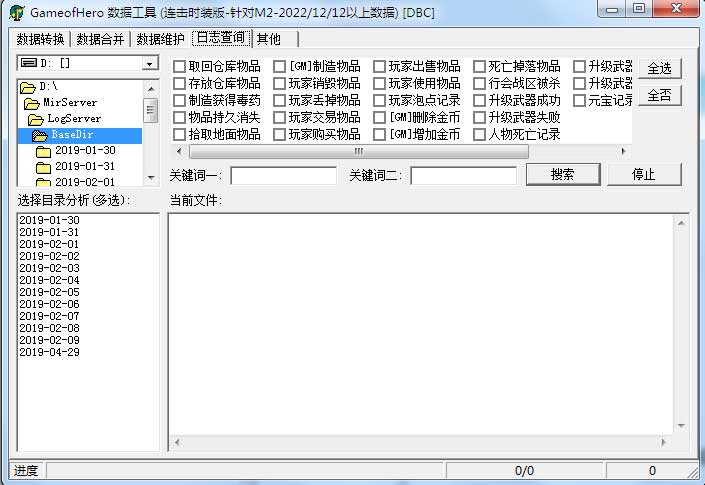The width and height of the screenshot is (705, 485).
Task: Check 物品持久消失 option
Action: point(179,118)
